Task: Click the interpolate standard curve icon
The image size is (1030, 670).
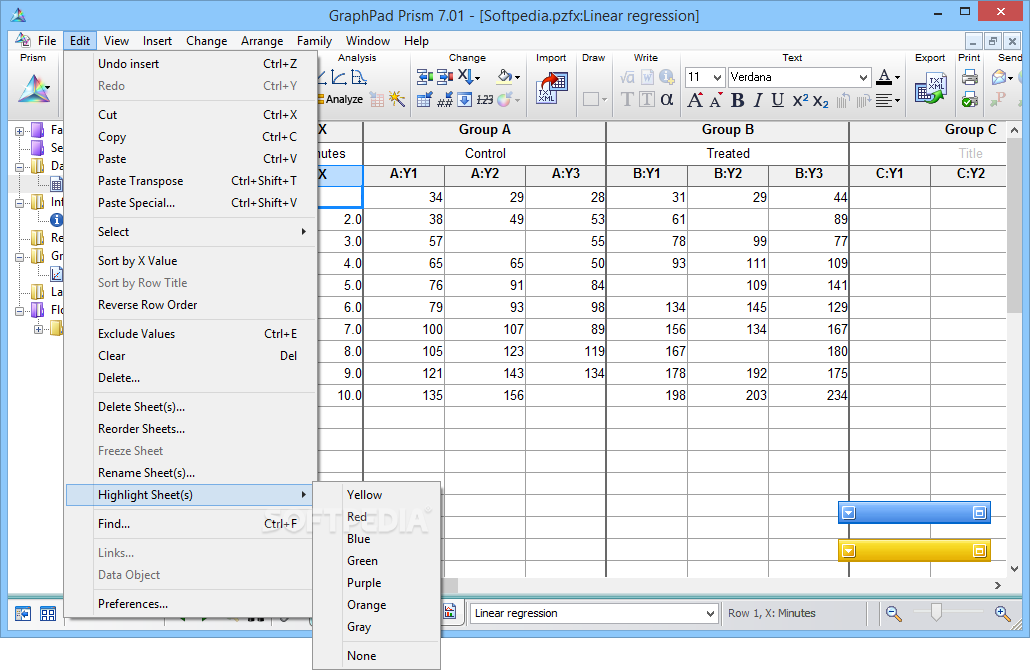Action: coord(359,78)
